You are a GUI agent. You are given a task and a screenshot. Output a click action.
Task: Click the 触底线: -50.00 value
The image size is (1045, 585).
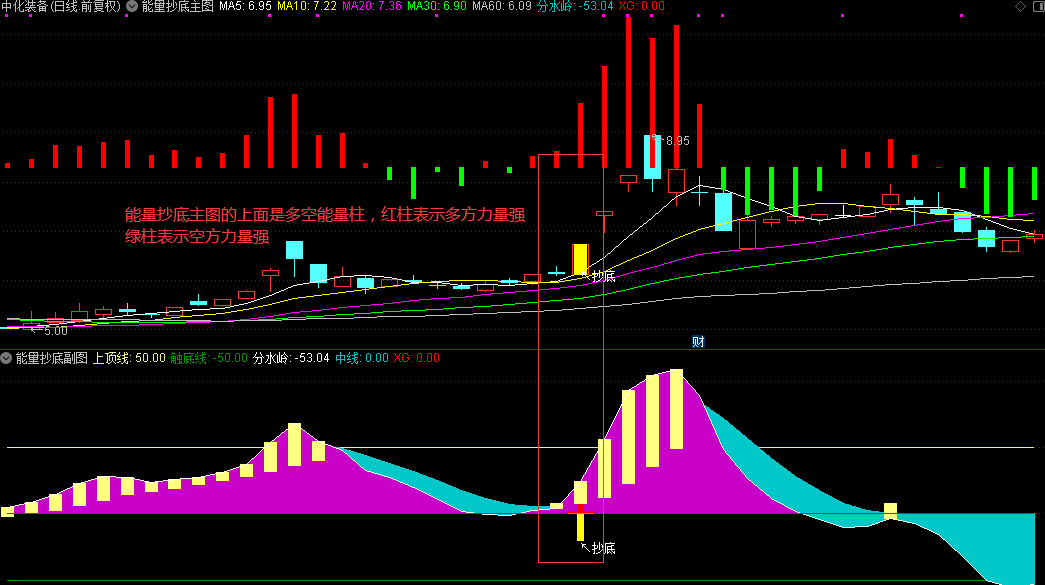209,358
